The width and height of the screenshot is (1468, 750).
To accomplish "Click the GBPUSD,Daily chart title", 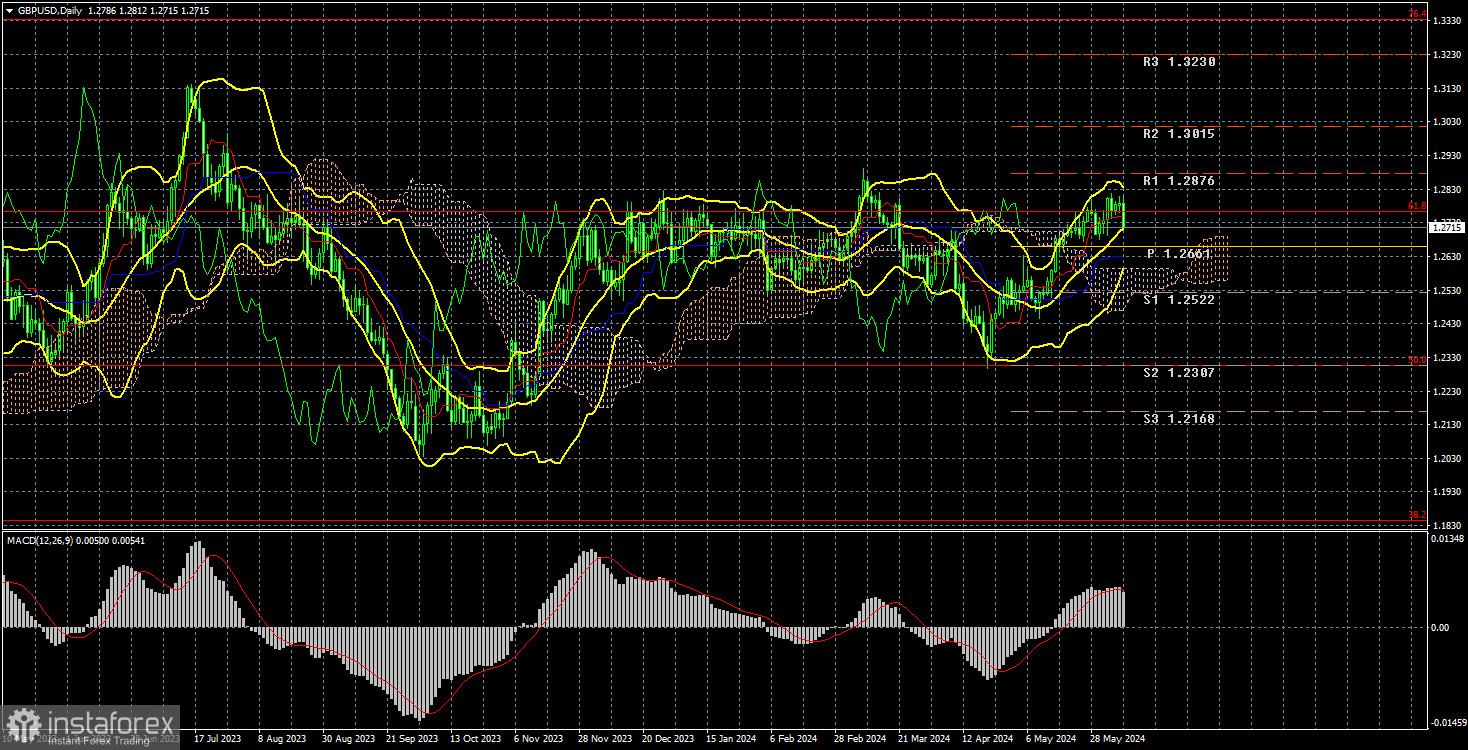I will pos(48,10).
